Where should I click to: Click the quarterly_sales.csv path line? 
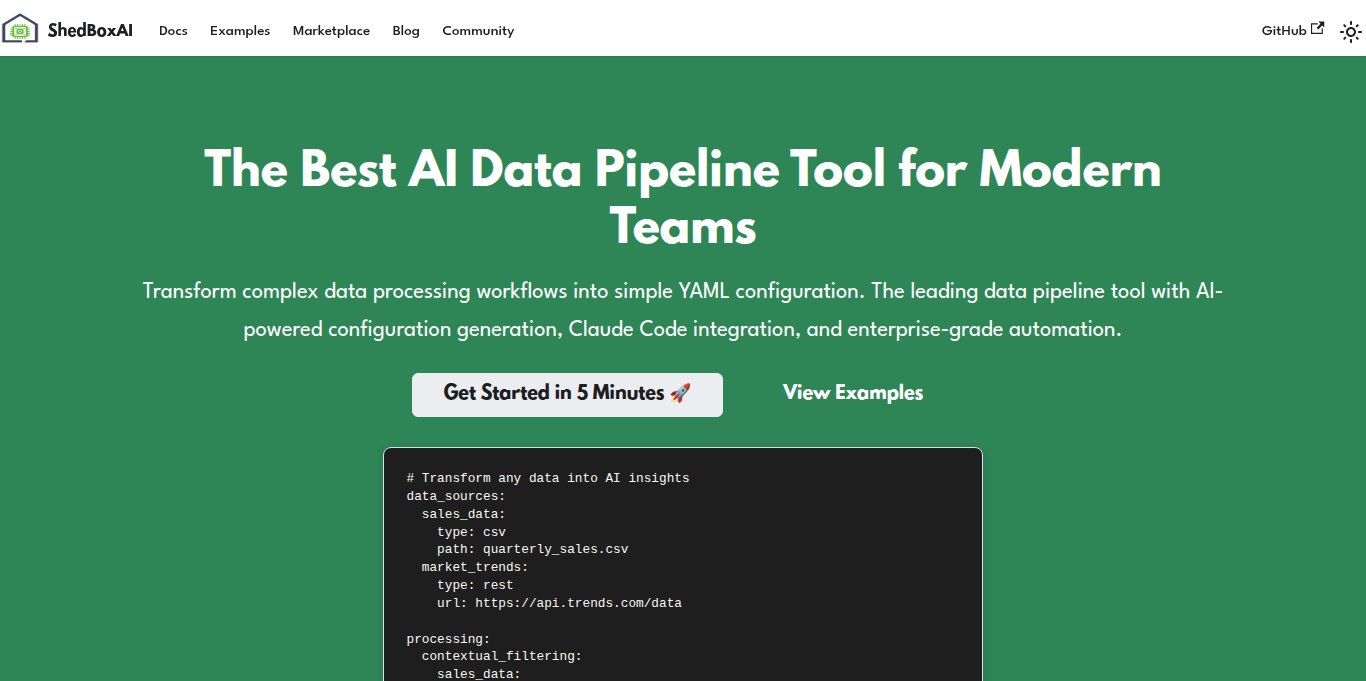coord(532,549)
